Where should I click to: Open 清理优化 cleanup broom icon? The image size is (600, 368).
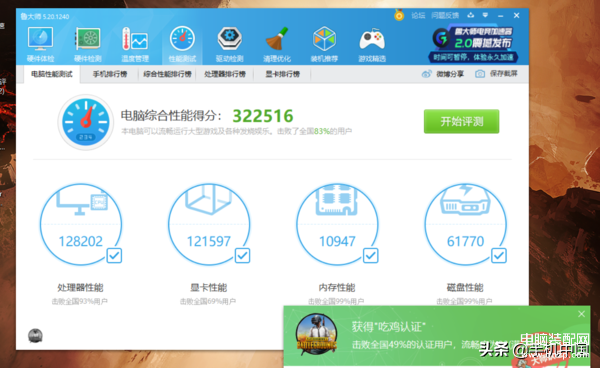[277, 39]
